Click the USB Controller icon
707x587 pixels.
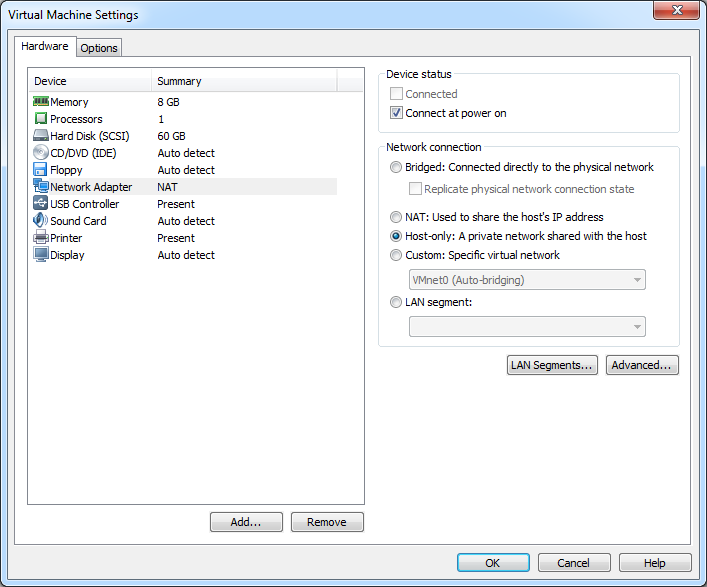[x=41, y=204]
